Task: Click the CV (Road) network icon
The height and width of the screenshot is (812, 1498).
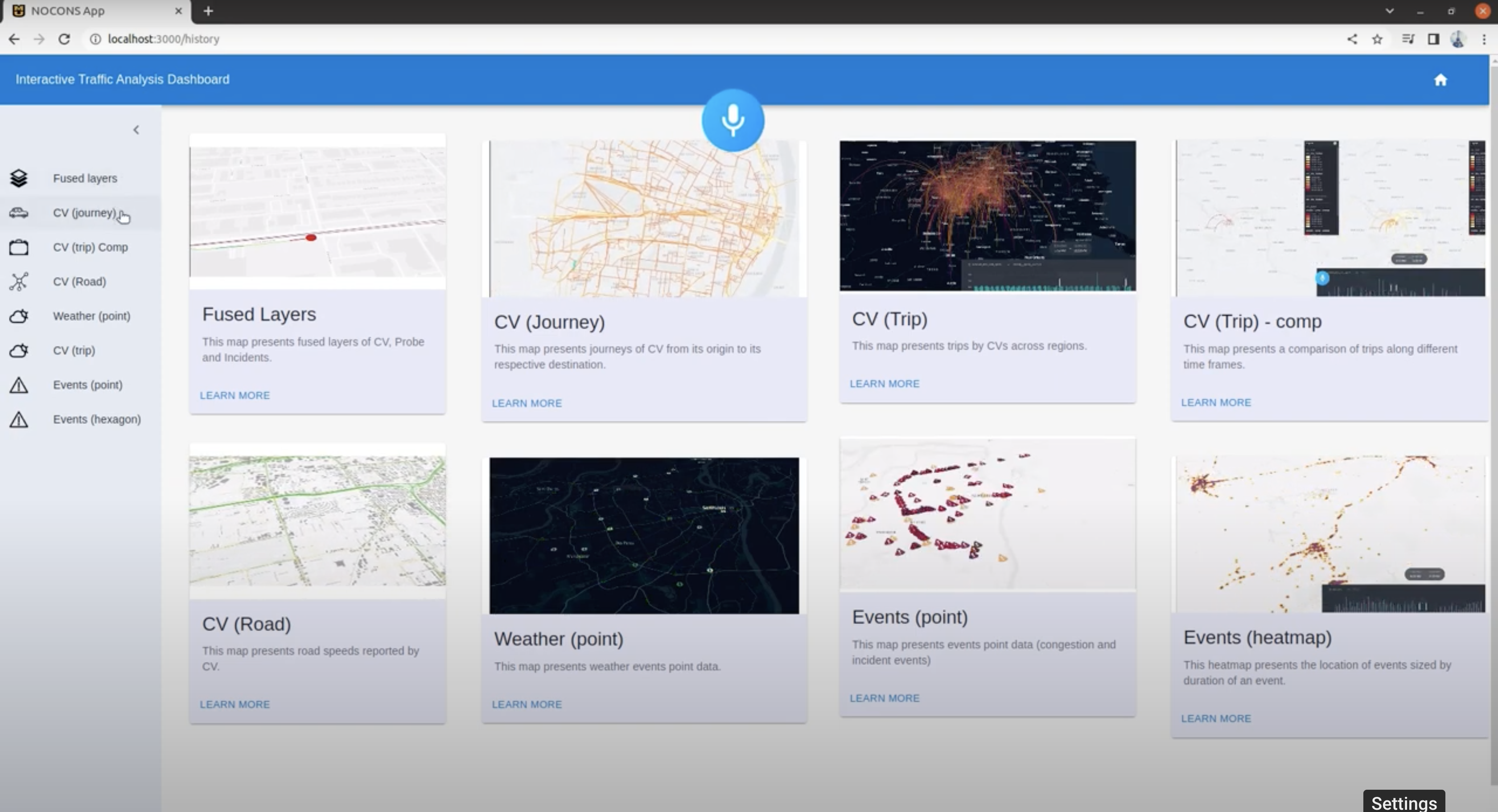Action: pos(19,281)
